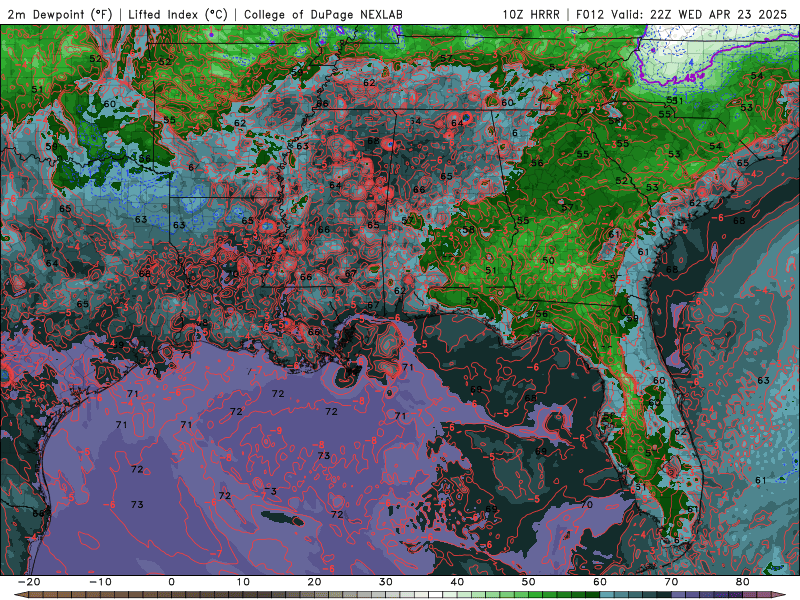Click the 30 label on the color scale

pyautogui.click(x=386, y=582)
